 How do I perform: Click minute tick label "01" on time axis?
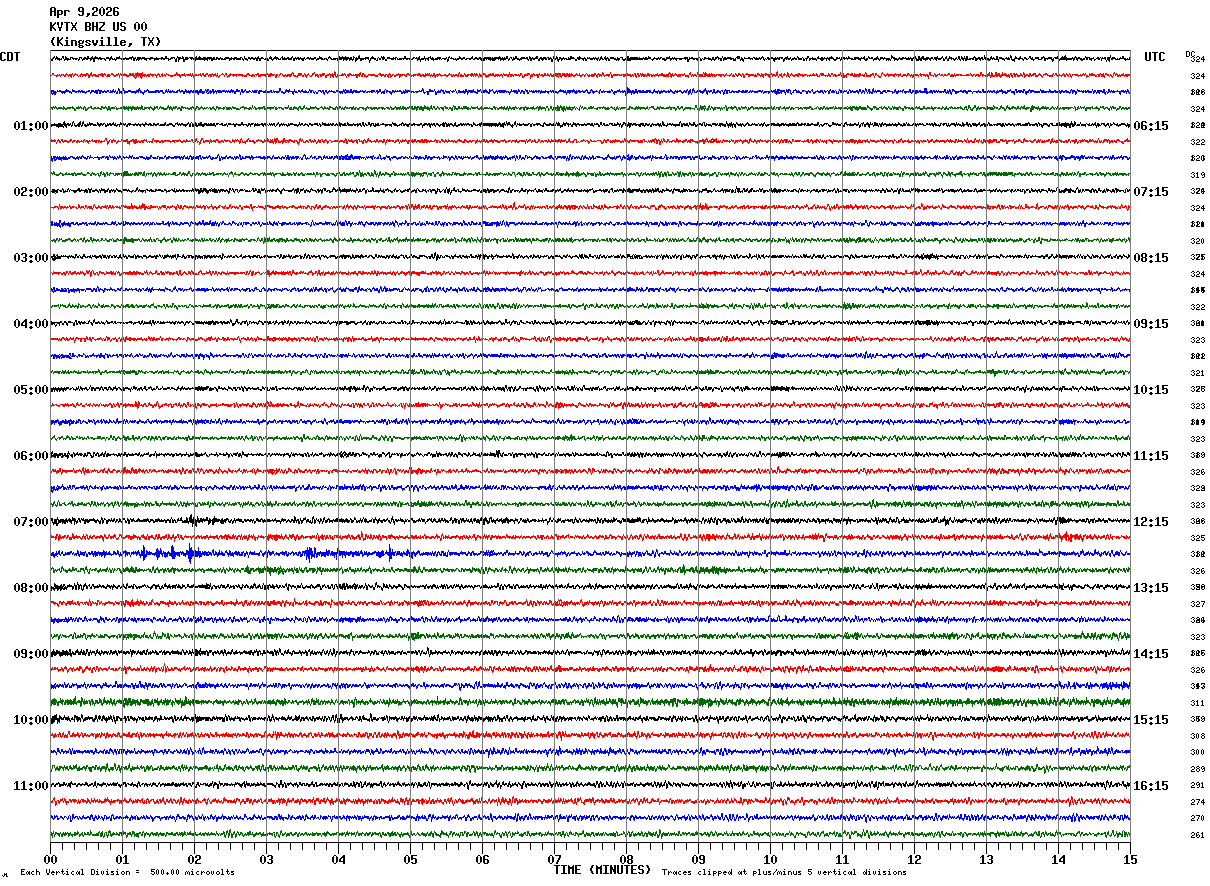coord(122,859)
